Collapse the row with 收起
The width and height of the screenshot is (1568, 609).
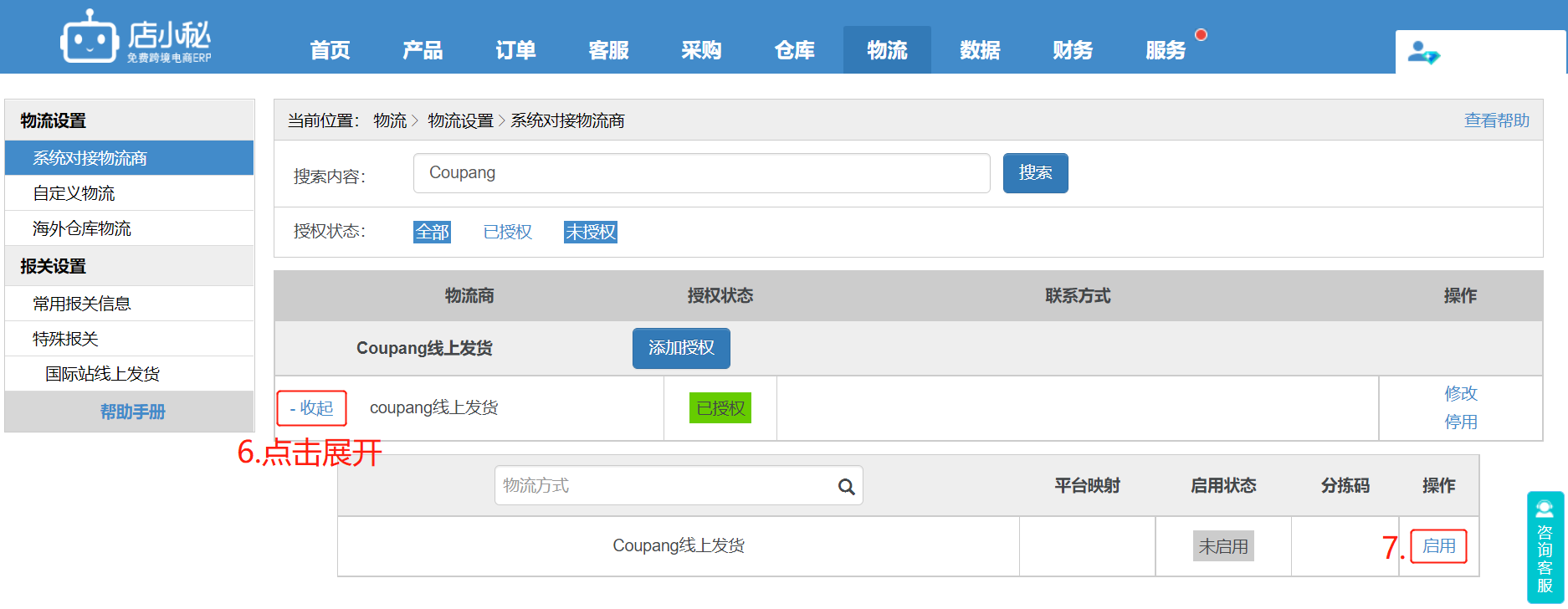tap(311, 408)
